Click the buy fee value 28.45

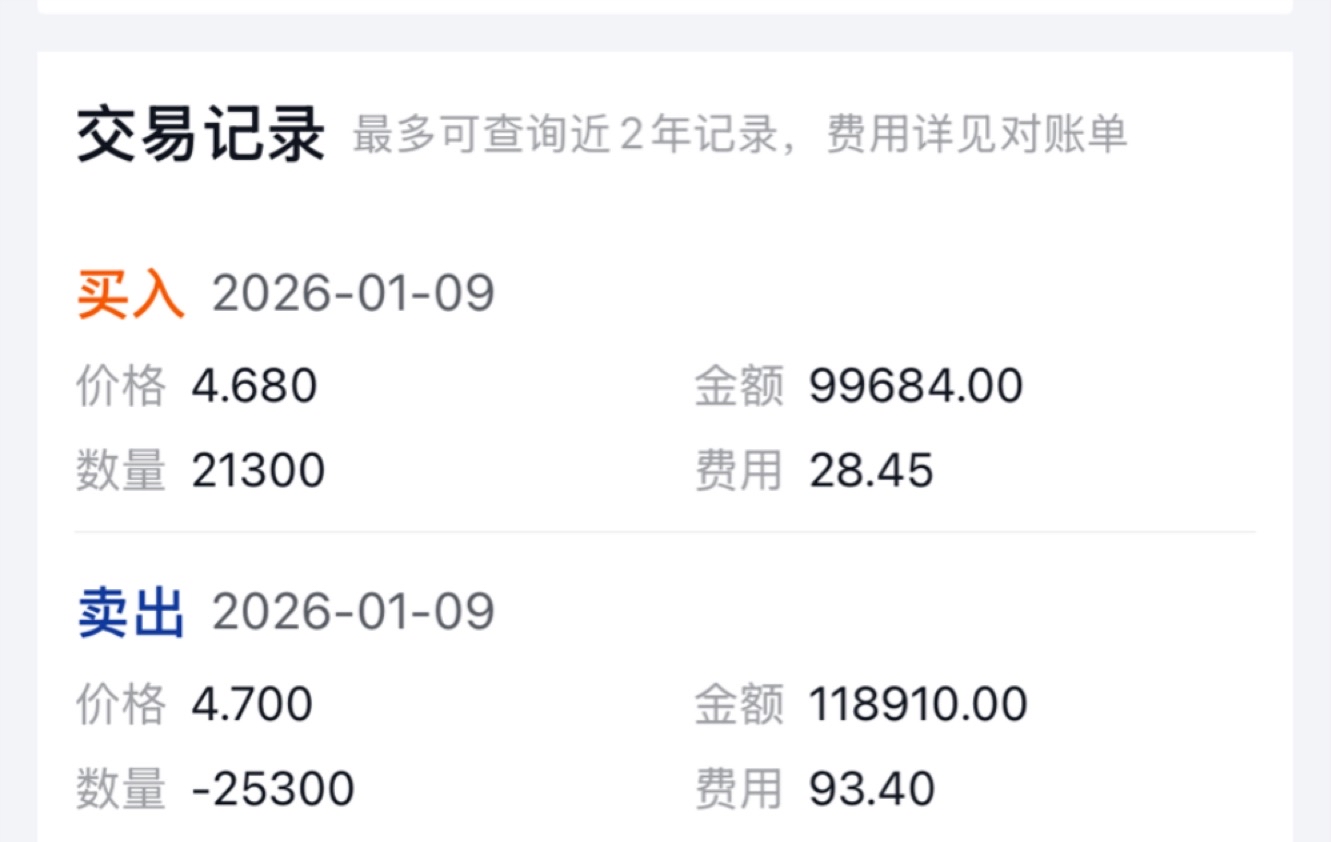pyautogui.click(x=871, y=470)
